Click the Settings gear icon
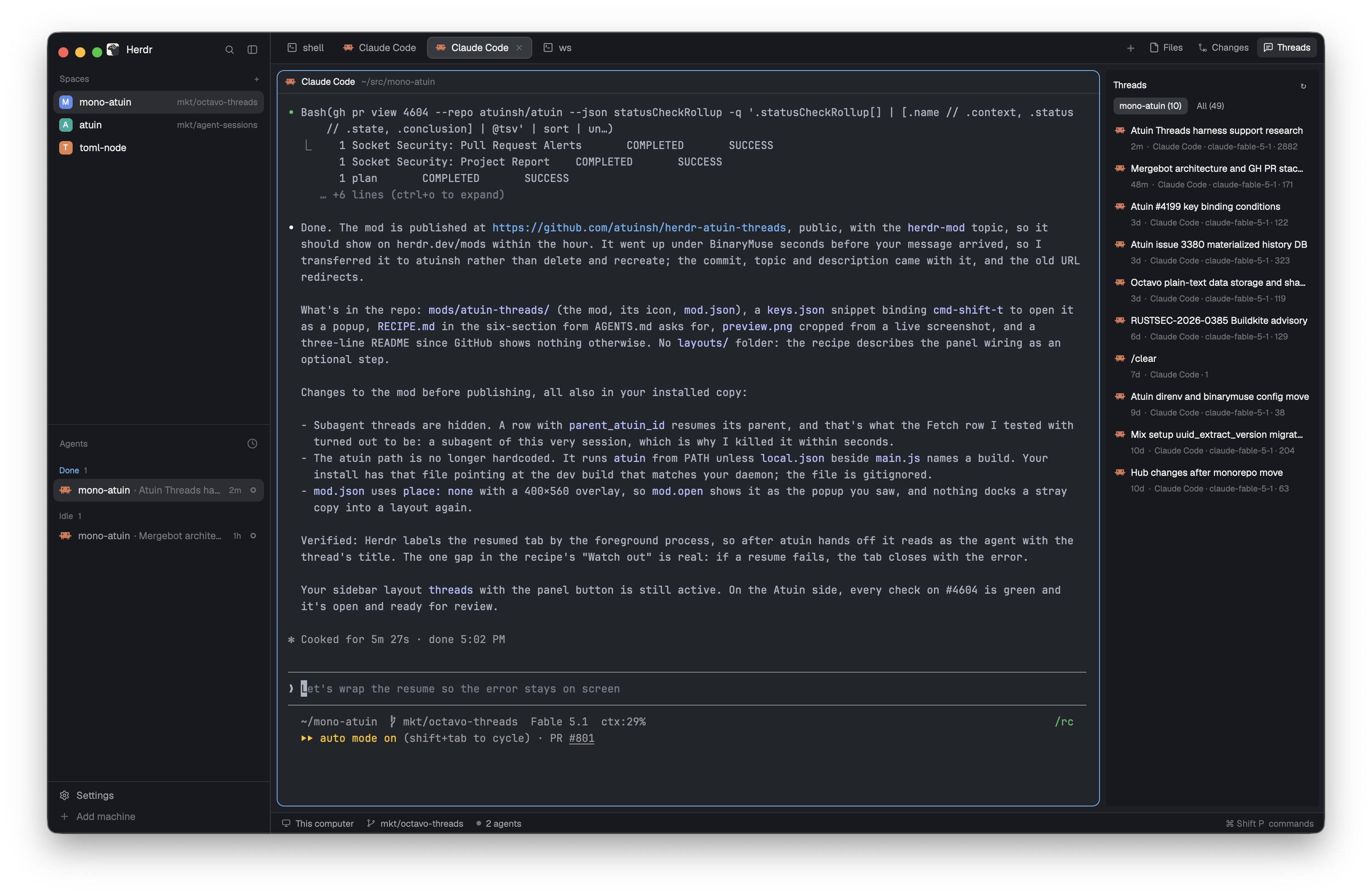Image resolution: width=1372 pixels, height=896 pixels. coord(65,795)
